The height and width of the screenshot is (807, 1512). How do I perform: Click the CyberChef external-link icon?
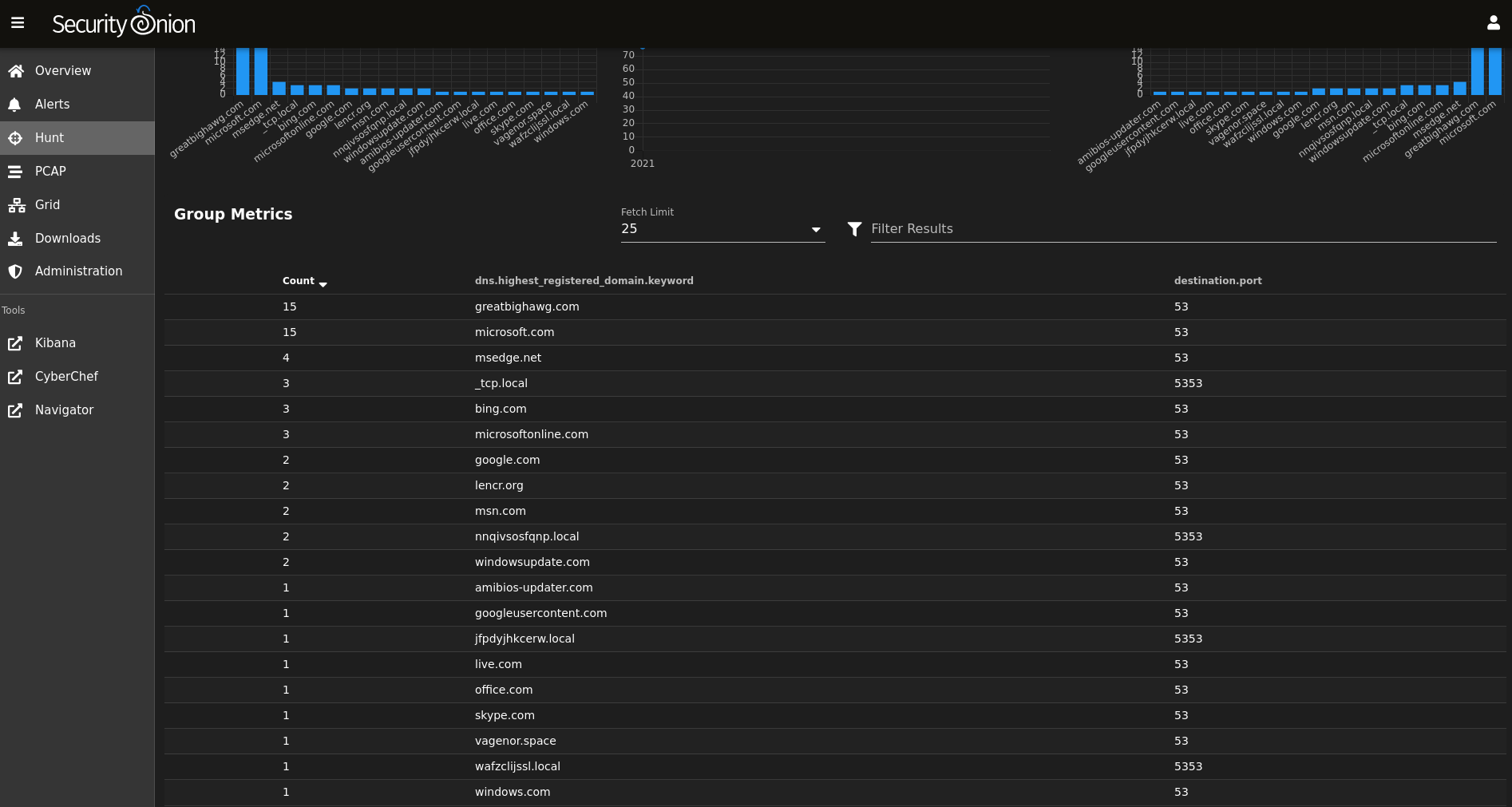click(15, 377)
